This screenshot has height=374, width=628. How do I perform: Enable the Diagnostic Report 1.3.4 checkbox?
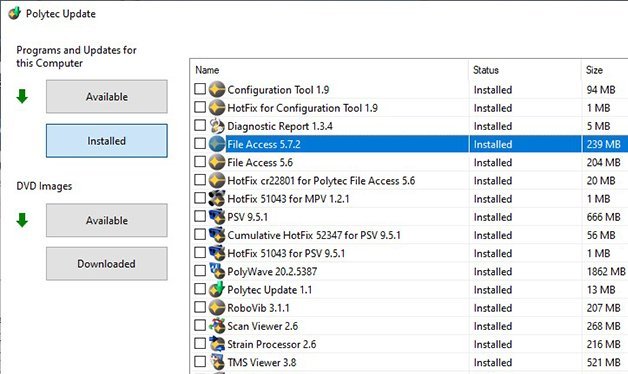[x=200, y=125]
